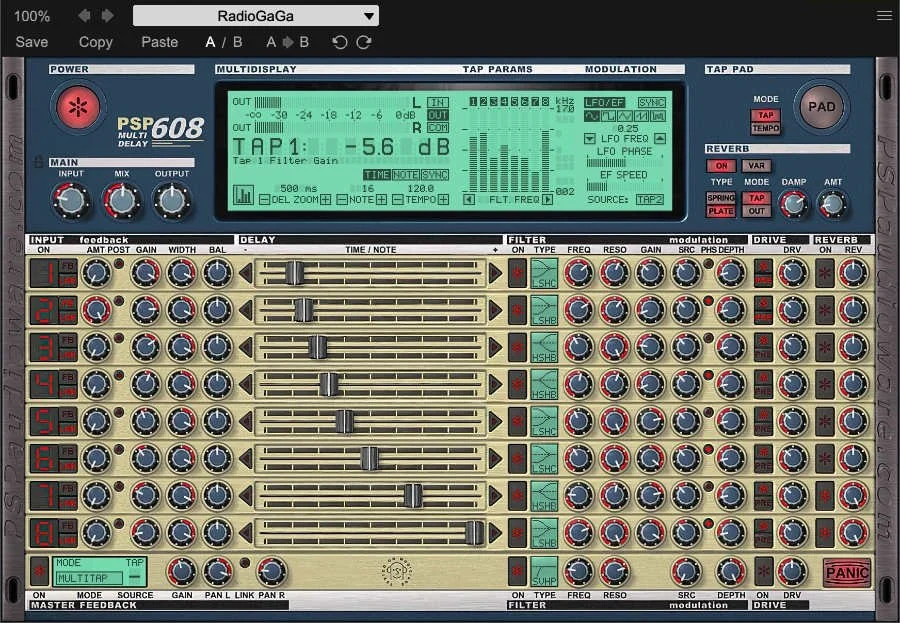Toggle tap 1 ON button
This screenshot has width=900, height=623.
pos(44,273)
